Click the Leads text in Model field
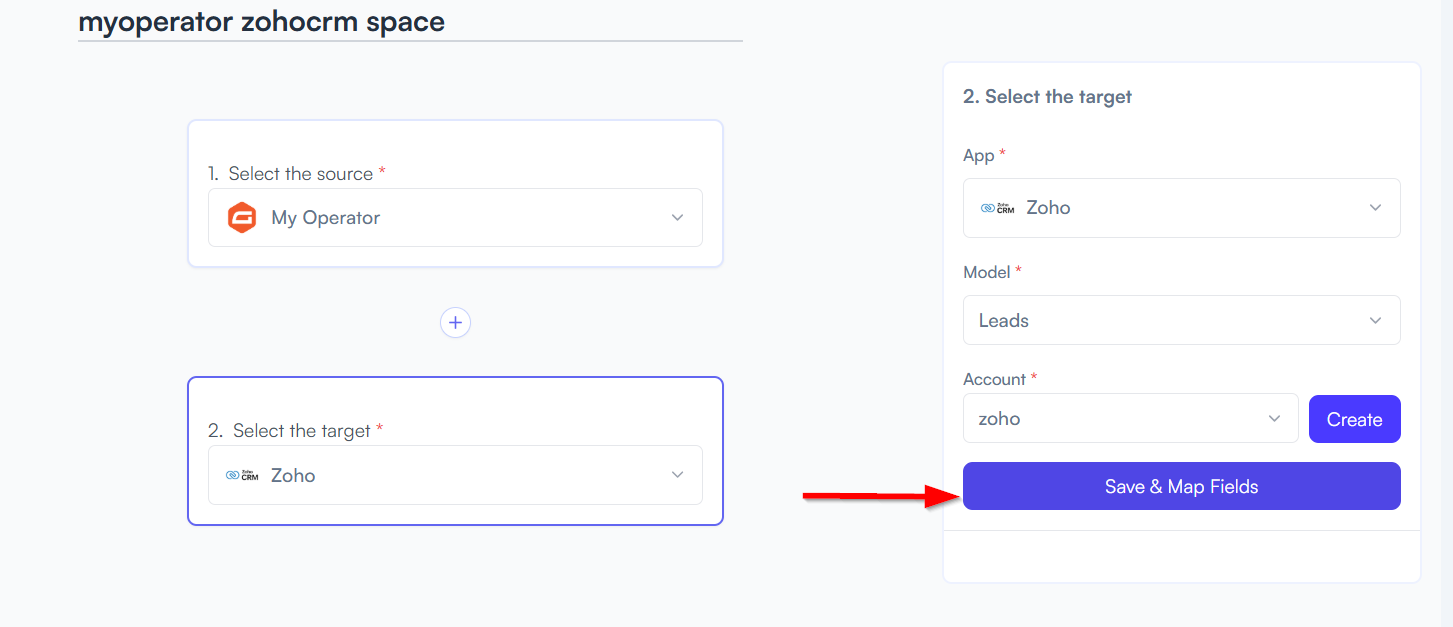This screenshot has height=627, width=1453. pyautogui.click(x=1004, y=321)
